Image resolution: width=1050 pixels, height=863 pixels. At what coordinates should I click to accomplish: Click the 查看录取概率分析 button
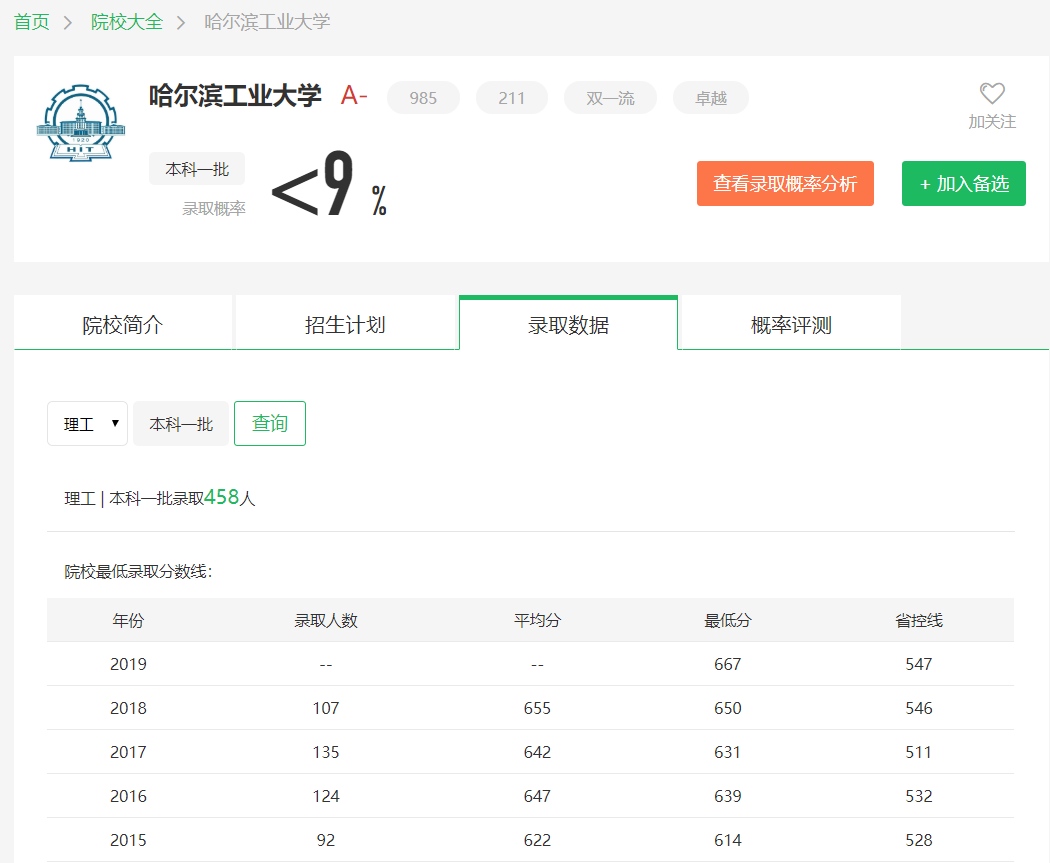785,183
